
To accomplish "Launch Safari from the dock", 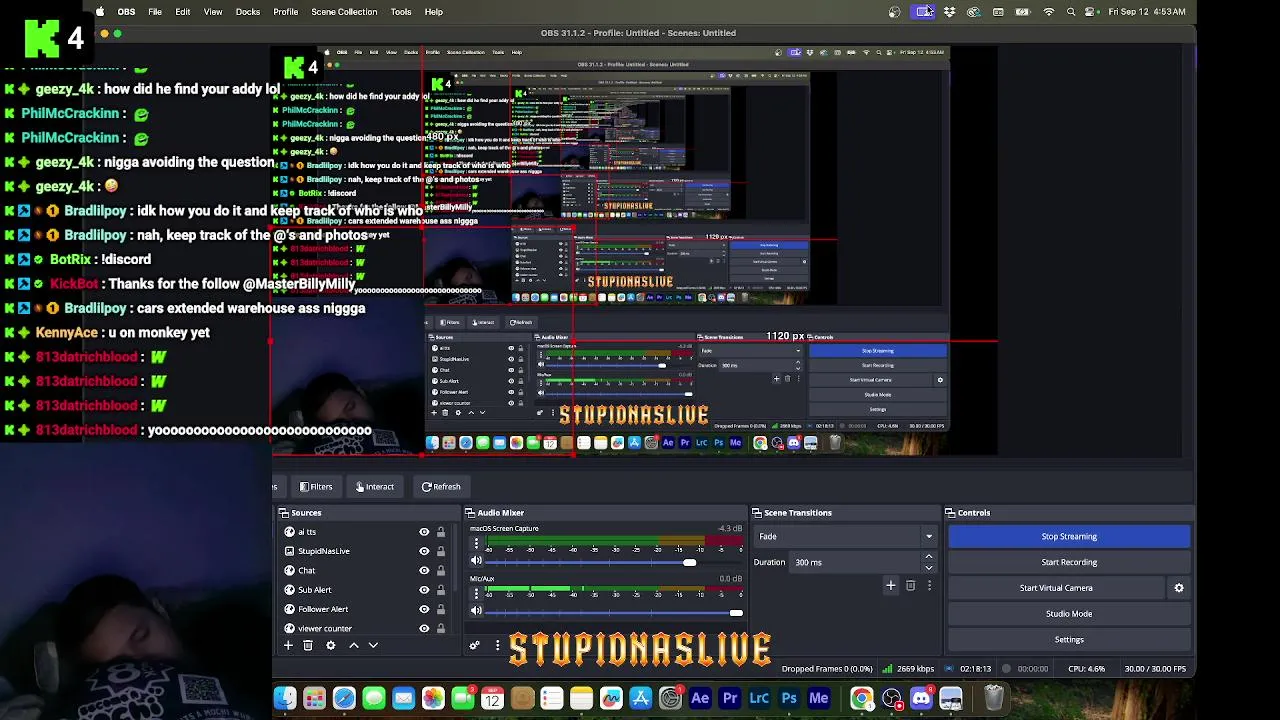I will tap(344, 698).
